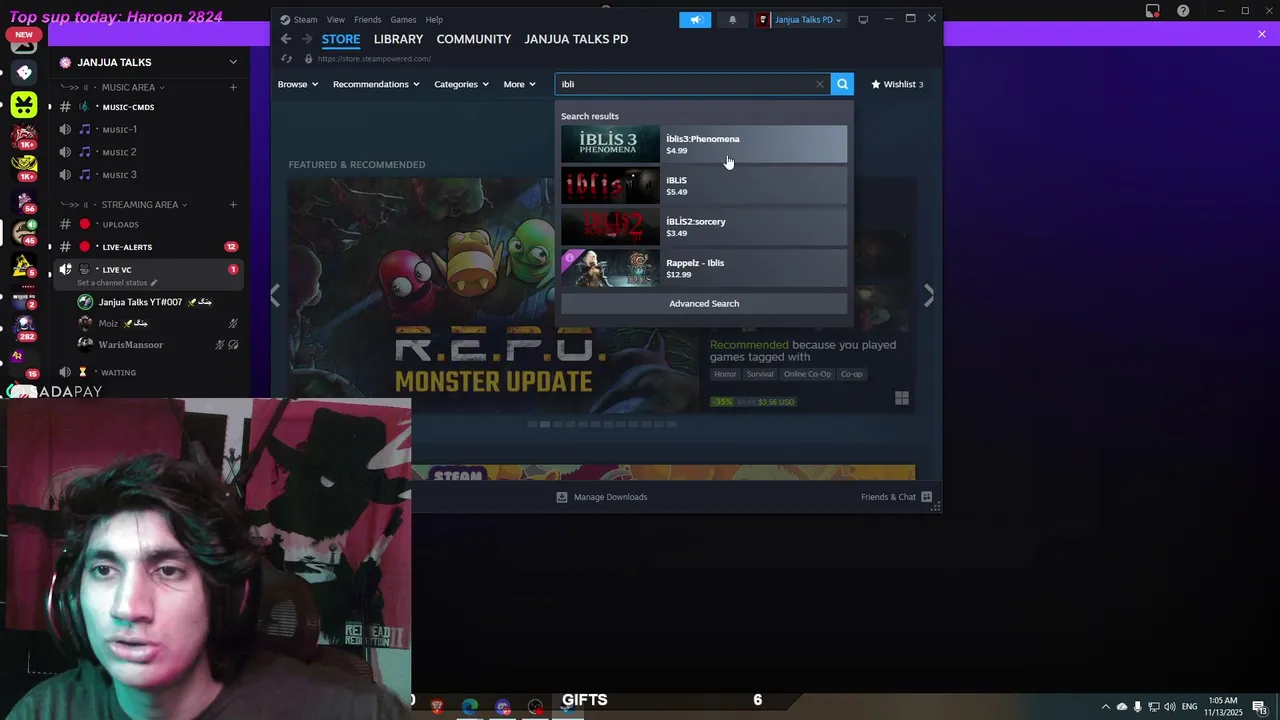Open the More dropdown in store nav

[519, 84]
